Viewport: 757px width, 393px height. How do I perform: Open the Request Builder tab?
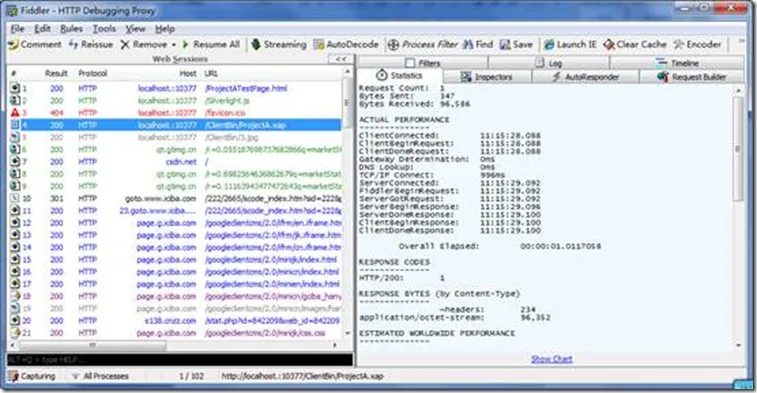(x=692, y=77)
